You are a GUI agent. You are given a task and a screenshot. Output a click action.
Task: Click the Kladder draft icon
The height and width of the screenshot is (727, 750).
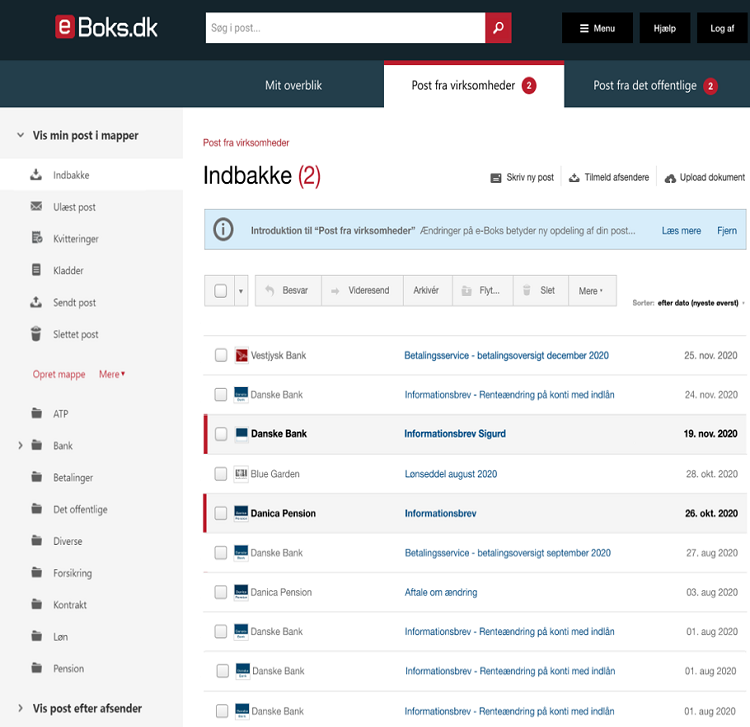click(x=36, y=270)
